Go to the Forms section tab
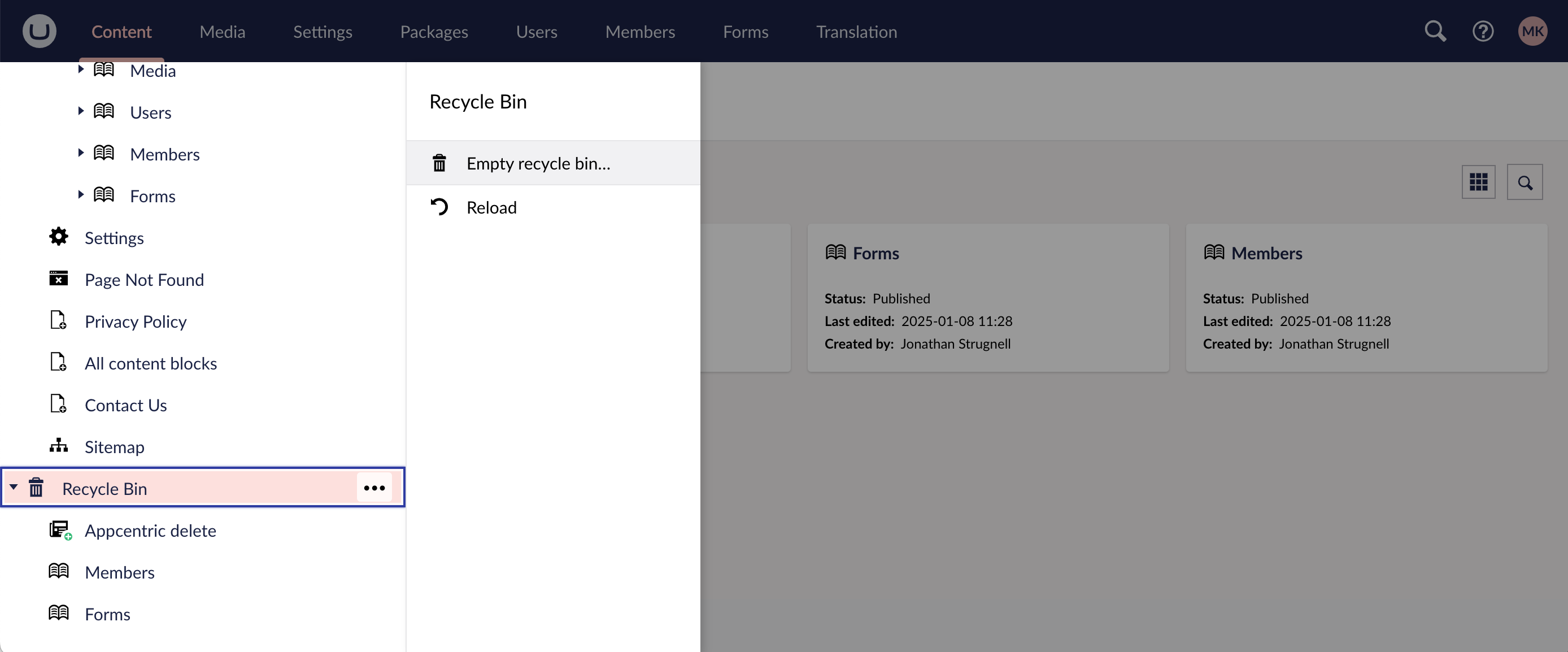Screen dimensions: 1568x652 coord(745,32)
